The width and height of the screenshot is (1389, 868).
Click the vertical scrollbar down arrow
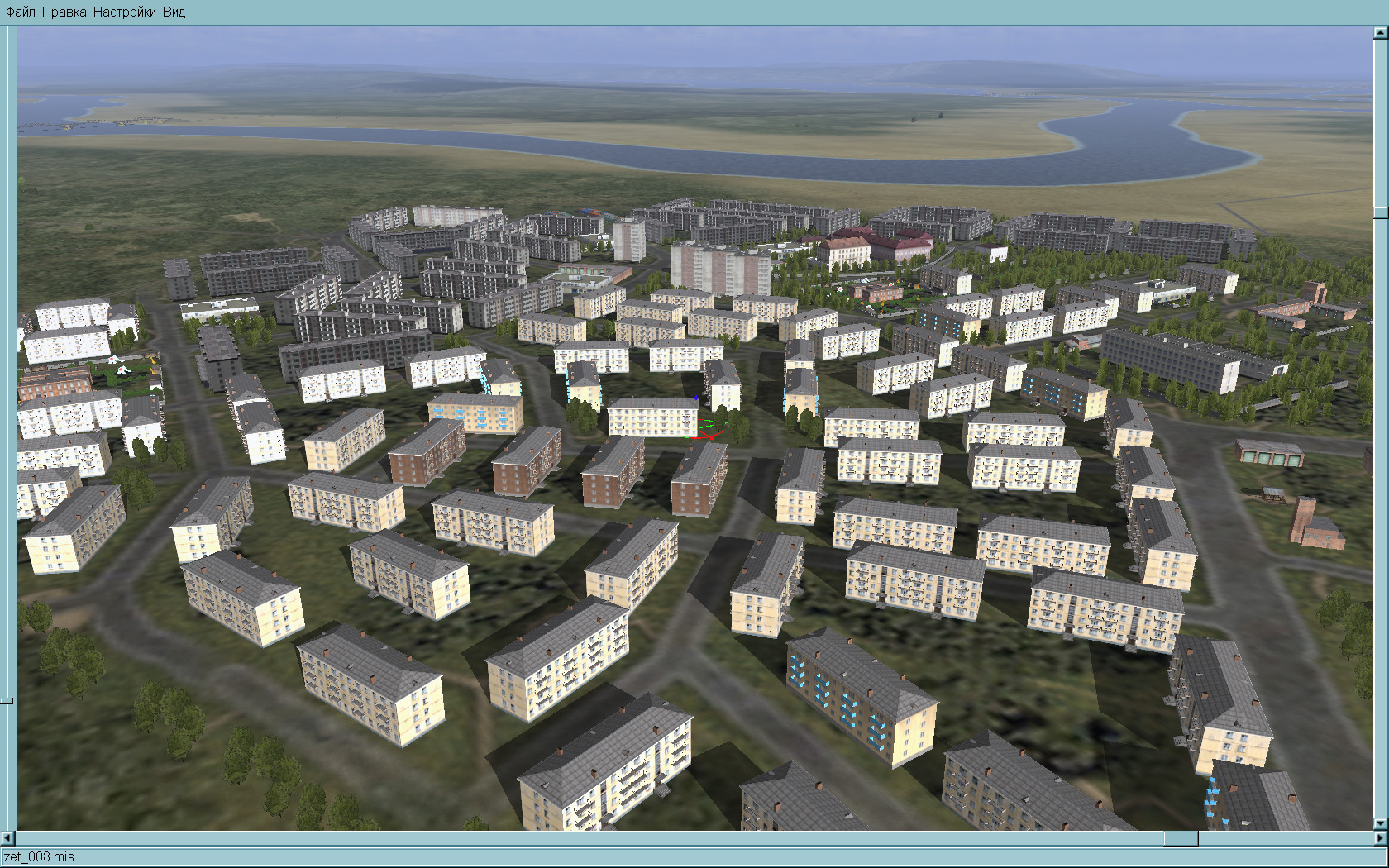[x=1381, y=824]
